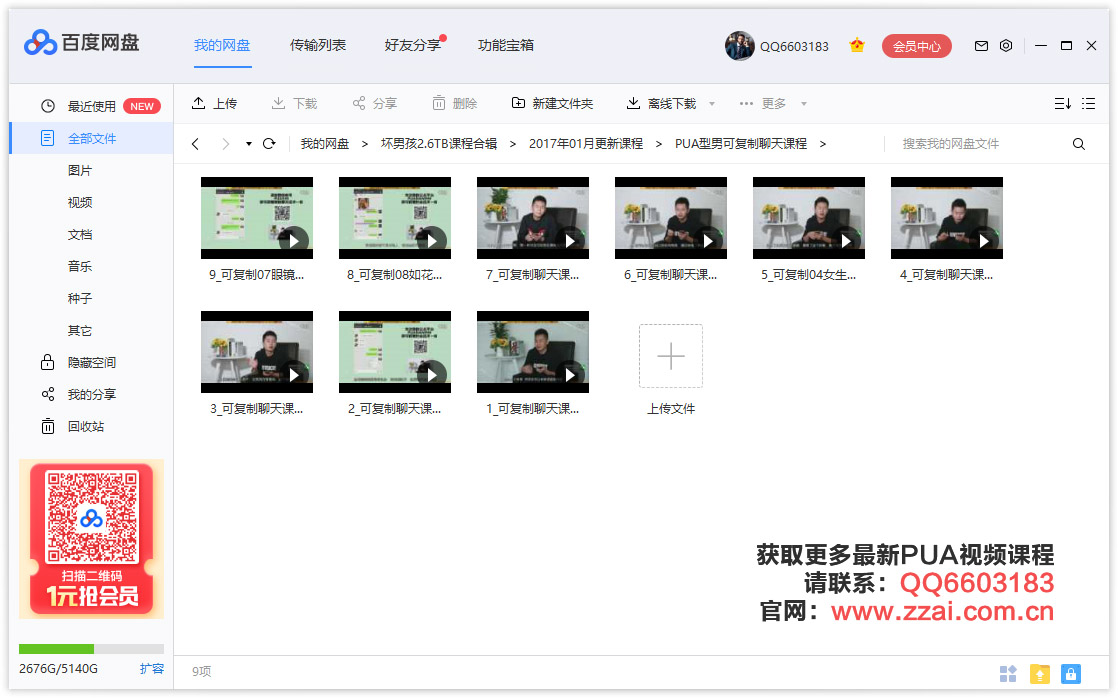Click the 上传文件 label
Viewport: 1118px width, 698px height.
coord(671,409)
